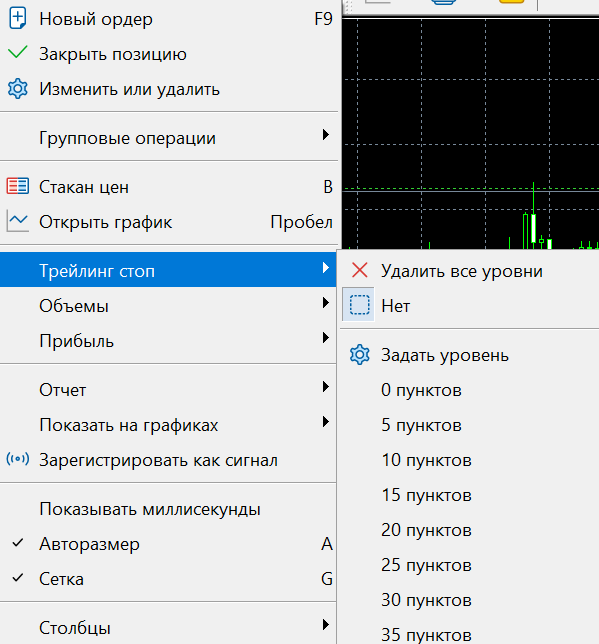Click the green Close Position checkmark icon
Screen dimensions: 599x644
coord(18,53)
